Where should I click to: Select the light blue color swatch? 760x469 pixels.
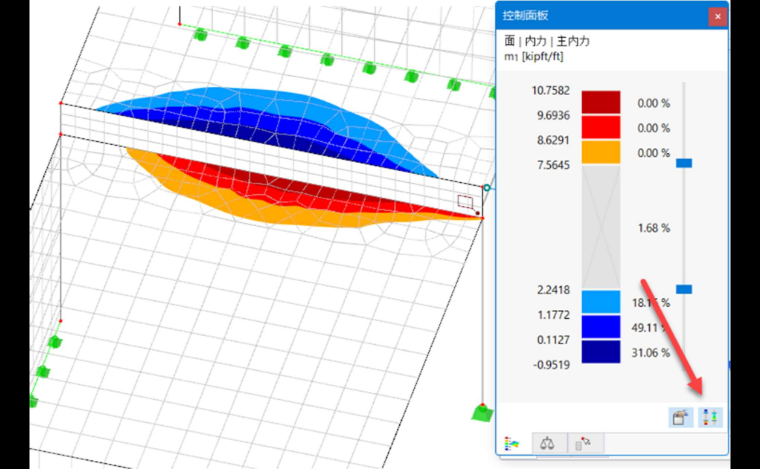601,302
